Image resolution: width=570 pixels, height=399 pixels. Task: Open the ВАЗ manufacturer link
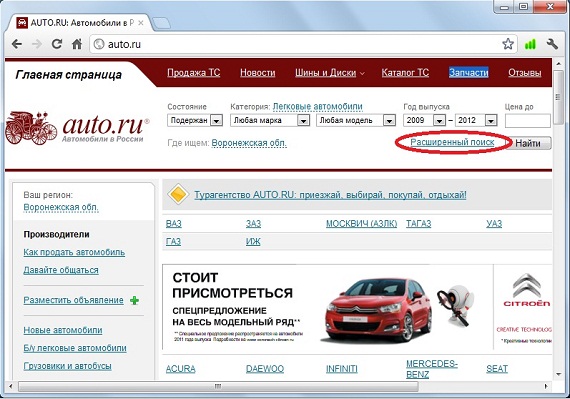pyautogui.click(x=173, y=223)
